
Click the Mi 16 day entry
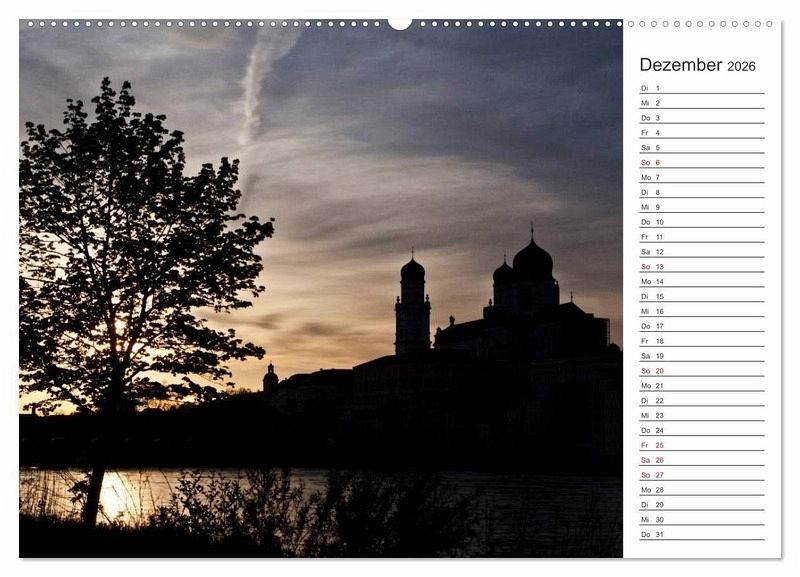click(701, 311)
